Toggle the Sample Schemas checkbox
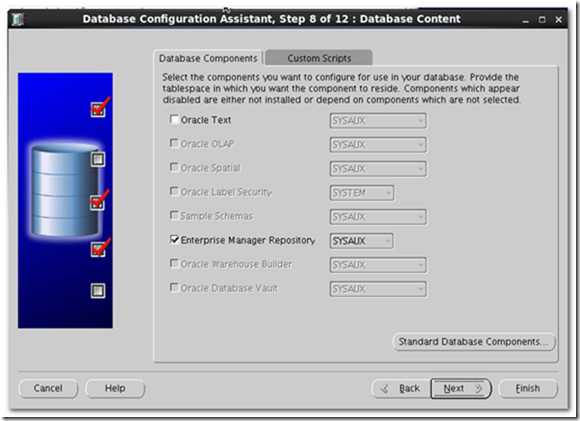The height and width of the screenshot is (421, 580). point(174,215)
